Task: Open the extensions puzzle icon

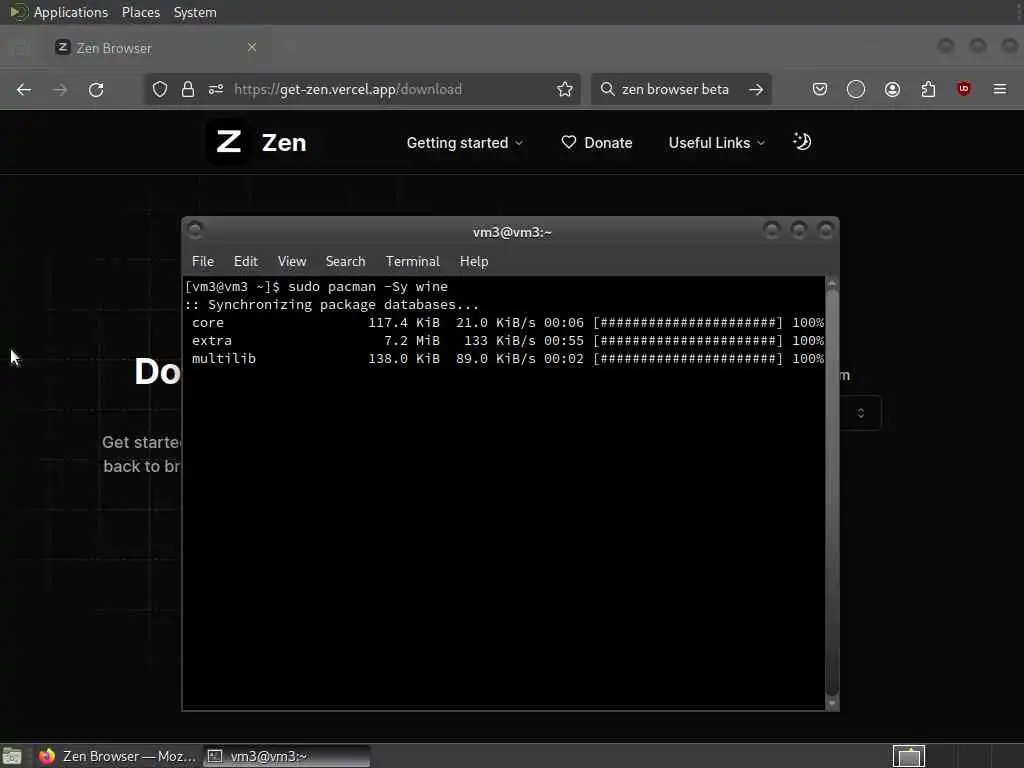Action: click(x=928, y=89)
